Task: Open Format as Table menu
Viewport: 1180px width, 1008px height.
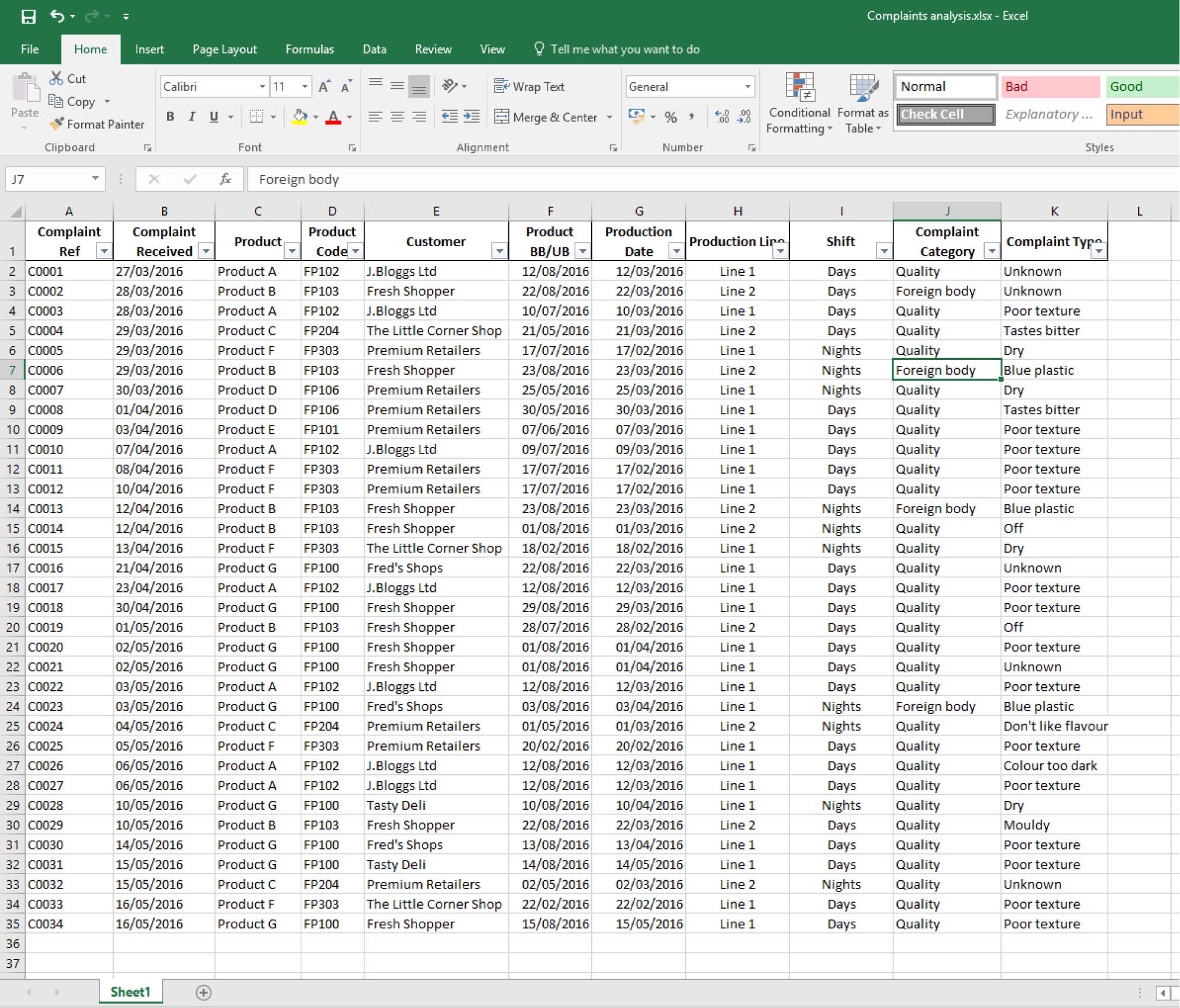Action: [x=863, y=103]
